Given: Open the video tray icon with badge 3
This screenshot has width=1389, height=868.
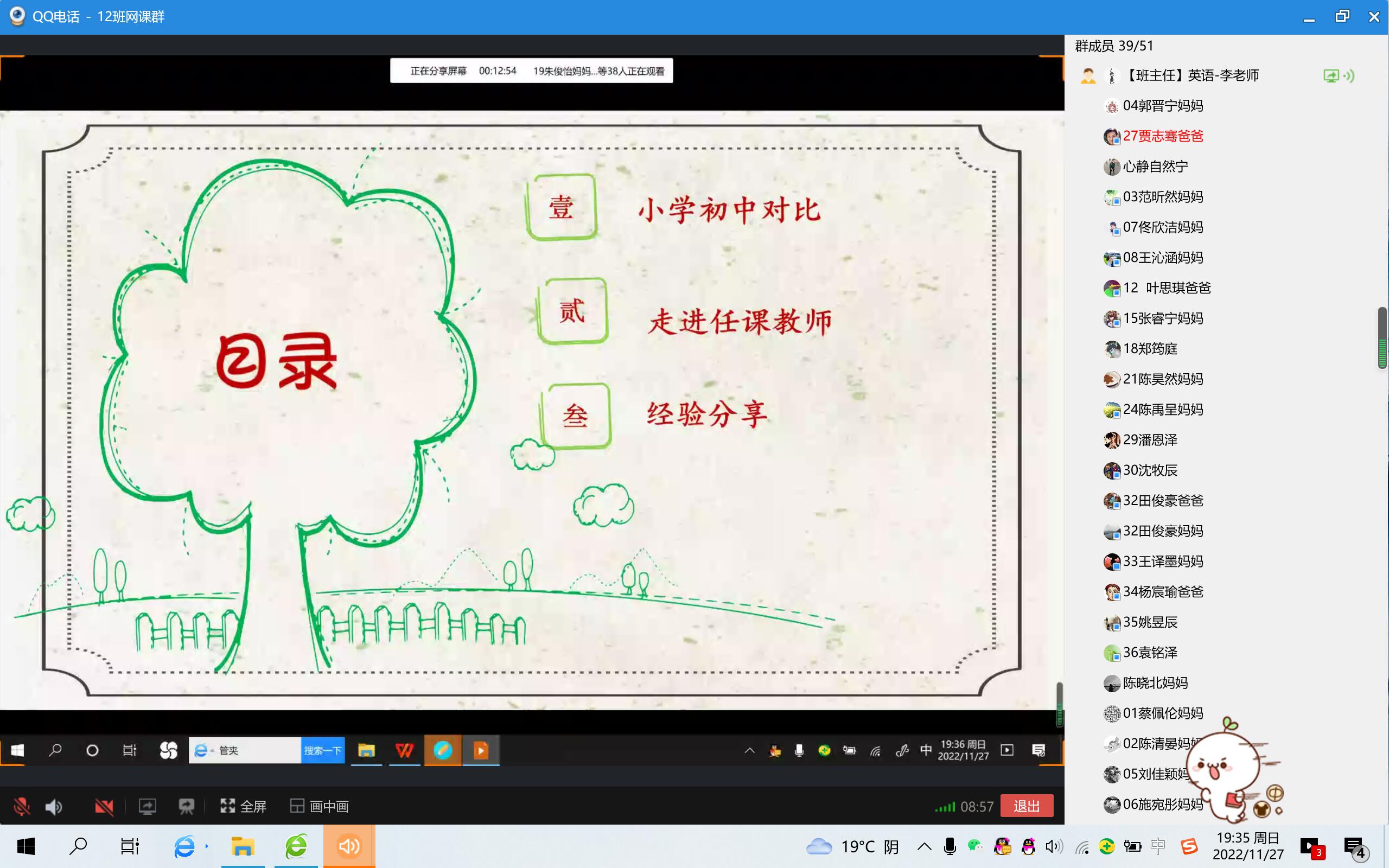Looking at the screenshot, I should point(1312,847).
